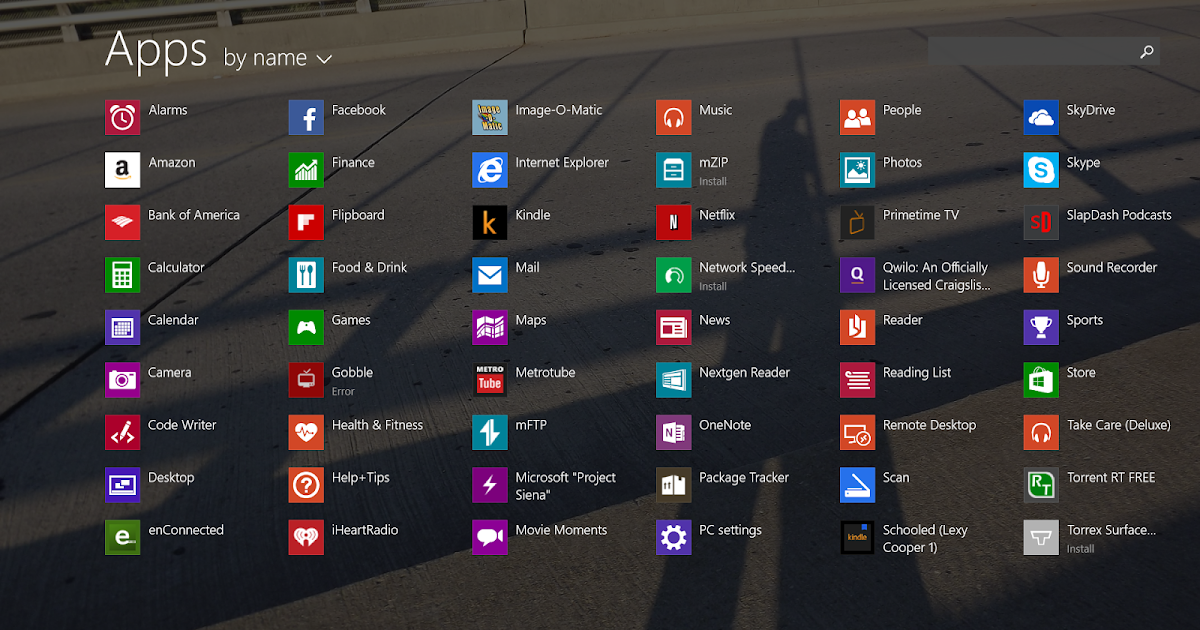This screenshot has width=1200, height=630.
Task: Launch the mFTP app icon
Action: pyautogui.click(x=490, y=432)
